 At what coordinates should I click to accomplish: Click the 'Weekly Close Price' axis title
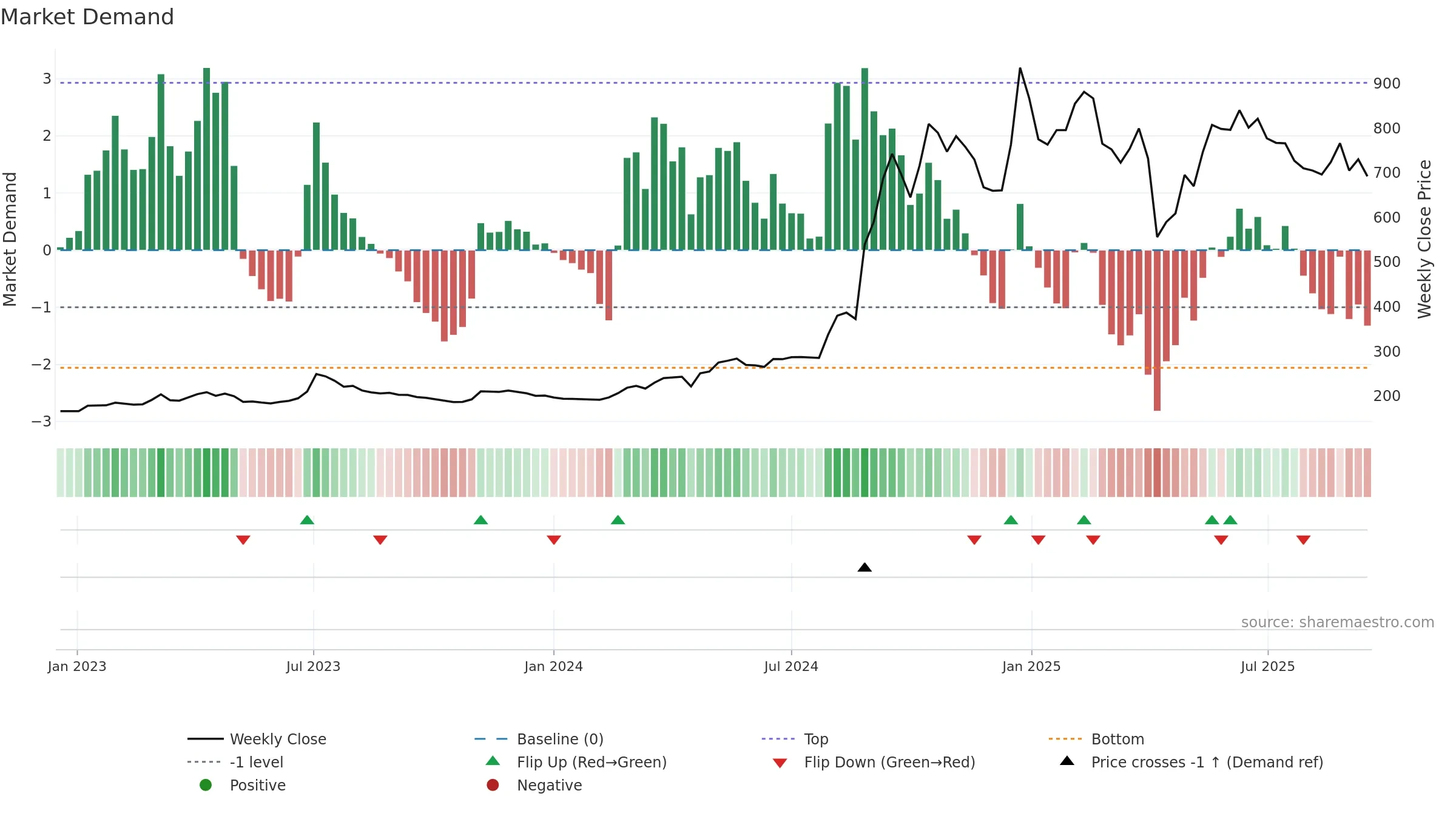(x=1424, y=239)
